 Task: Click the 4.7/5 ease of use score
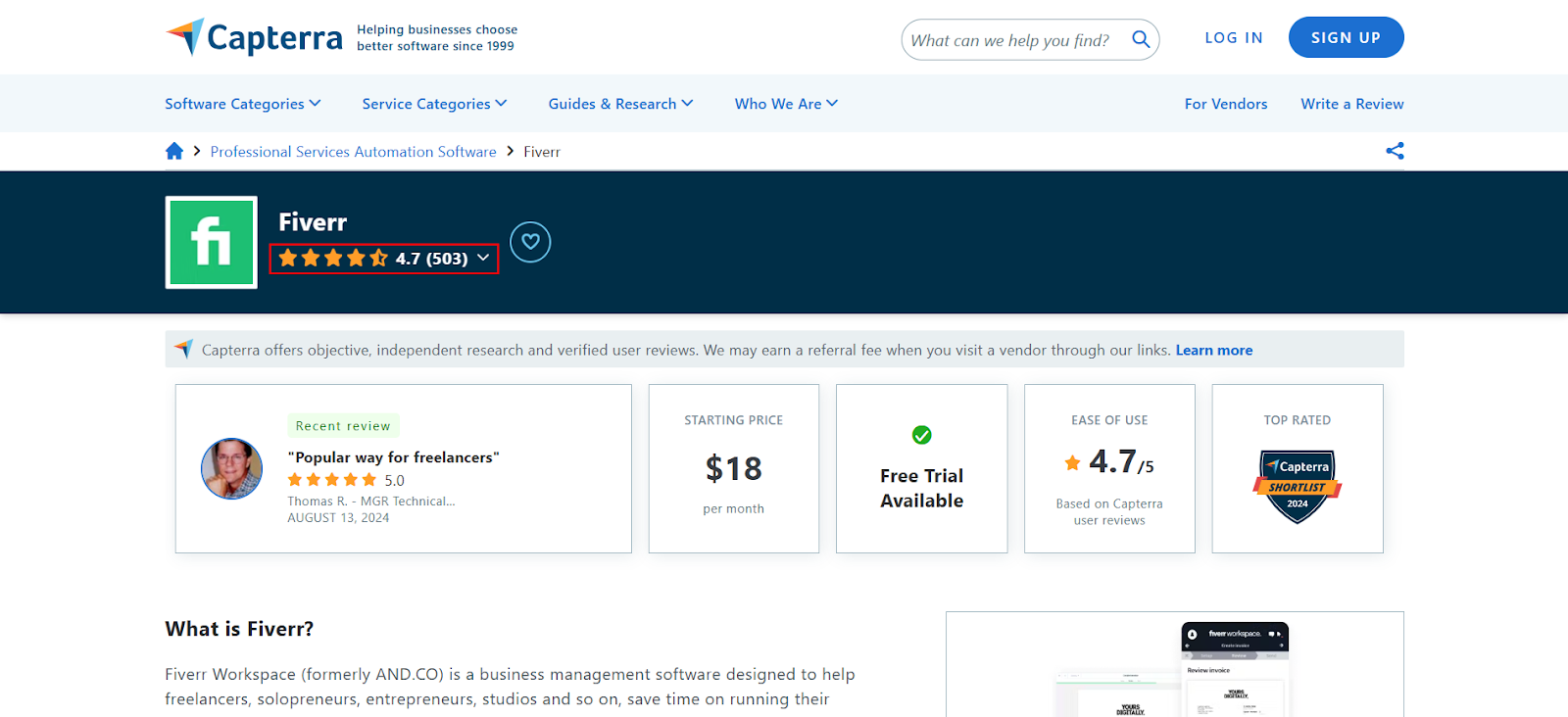[x=1121, y=461]
